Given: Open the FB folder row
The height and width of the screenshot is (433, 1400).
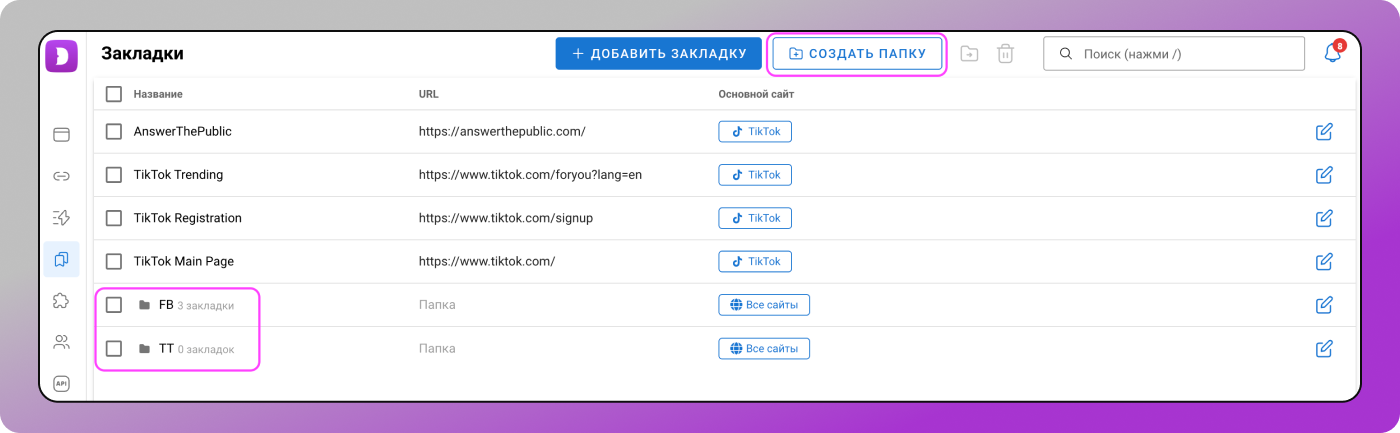Looking at the screenshot, I should point(724,305).
